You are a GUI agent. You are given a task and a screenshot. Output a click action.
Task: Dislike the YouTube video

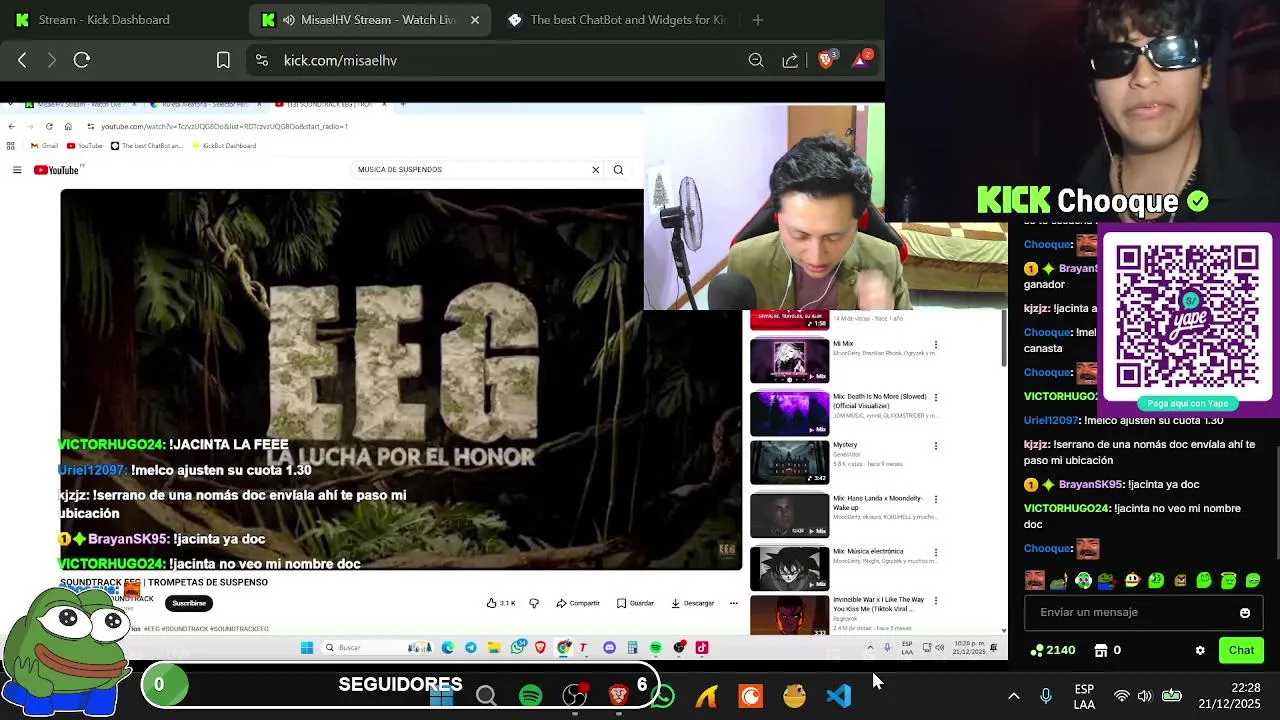point(534,603)
